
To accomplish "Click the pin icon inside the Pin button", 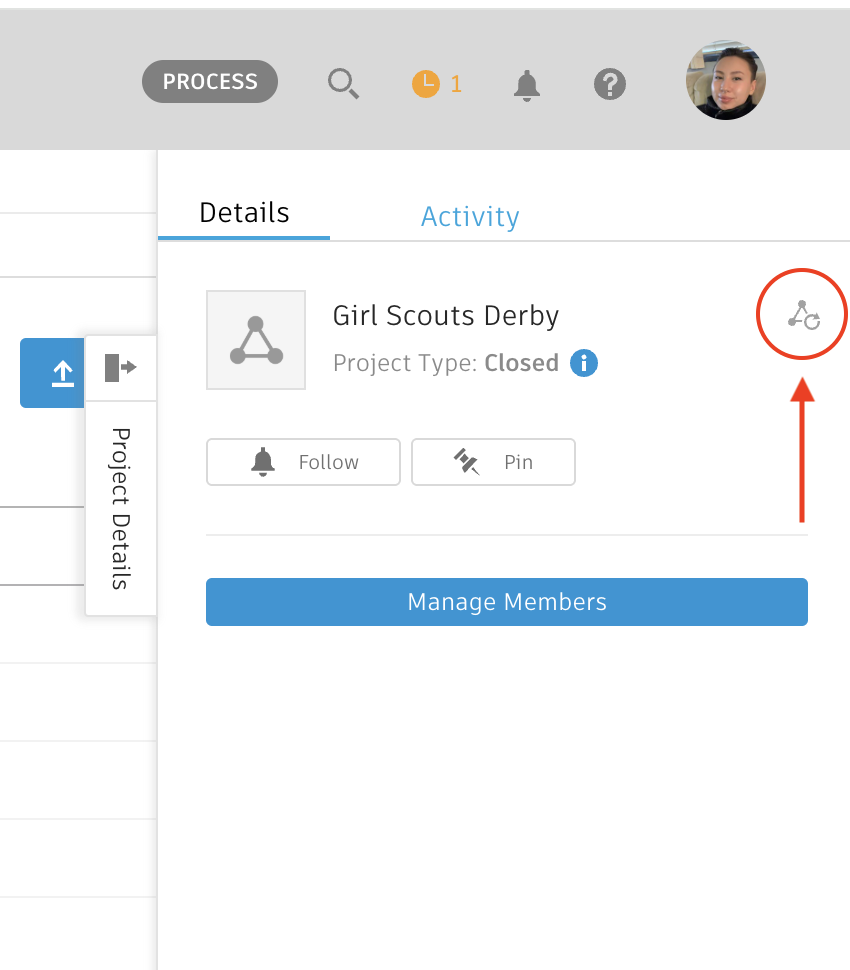I will tap(466, 462).
